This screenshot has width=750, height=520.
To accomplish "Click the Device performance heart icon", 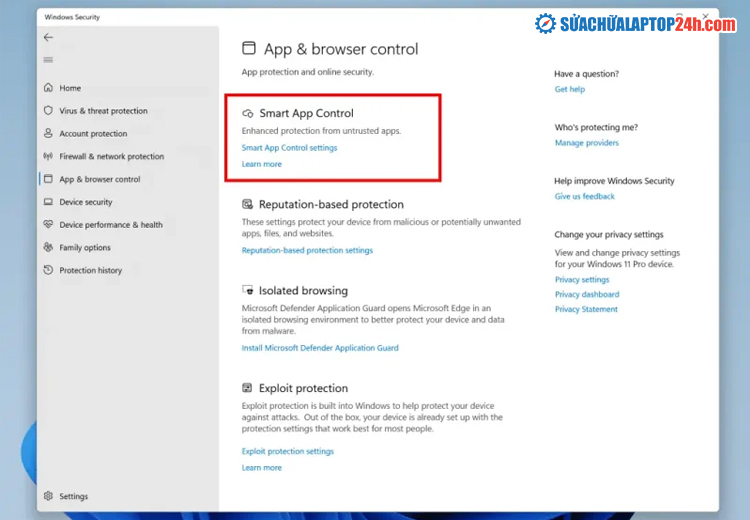I will coord(48,224).
